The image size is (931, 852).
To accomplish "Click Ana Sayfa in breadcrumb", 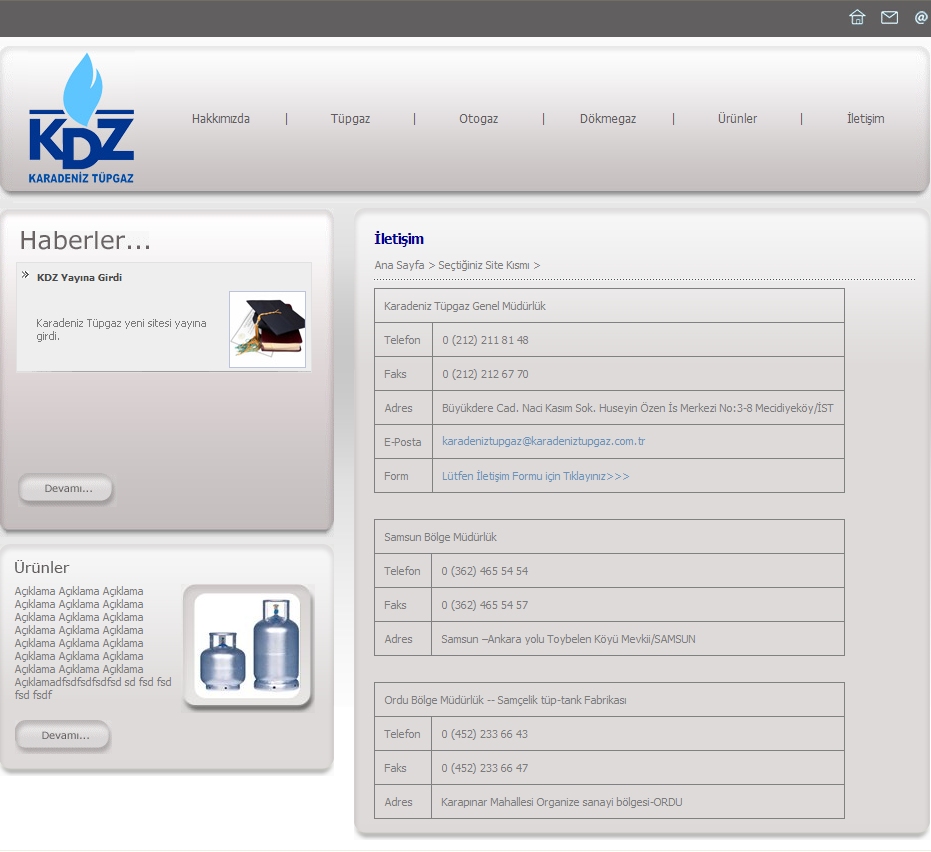I will (x=399, y=265).
